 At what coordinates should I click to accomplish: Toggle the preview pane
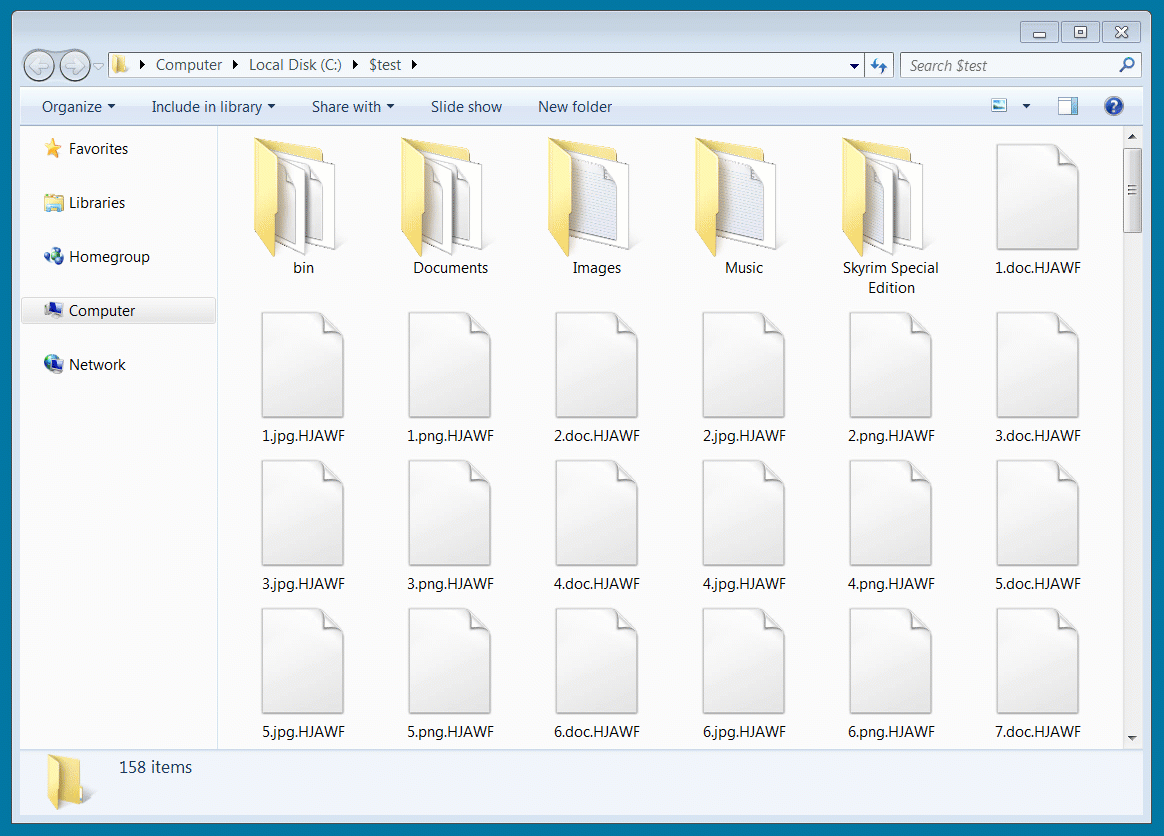click(x=1067, y=106)
